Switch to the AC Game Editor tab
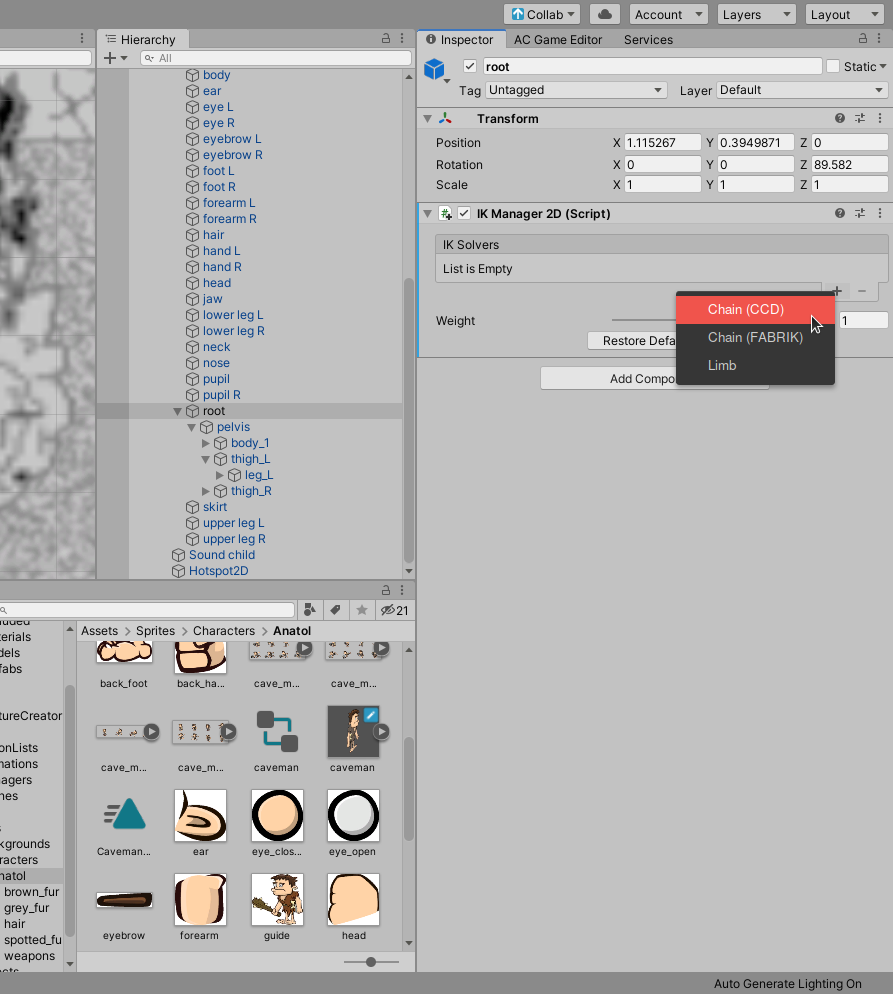The width and height of the screenshot is (893, 994). 558,40
